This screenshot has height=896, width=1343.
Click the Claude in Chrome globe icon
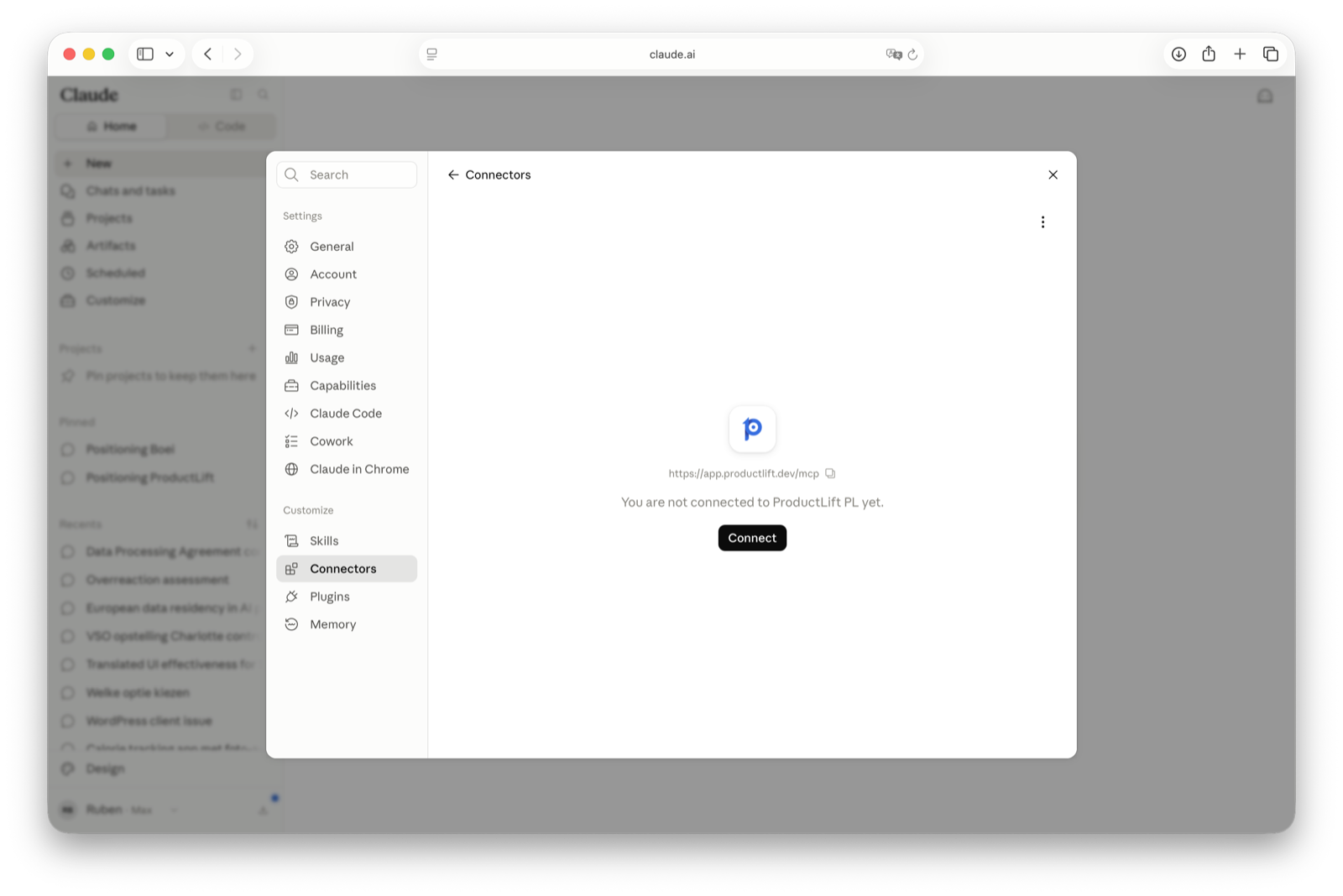[291, 469]
